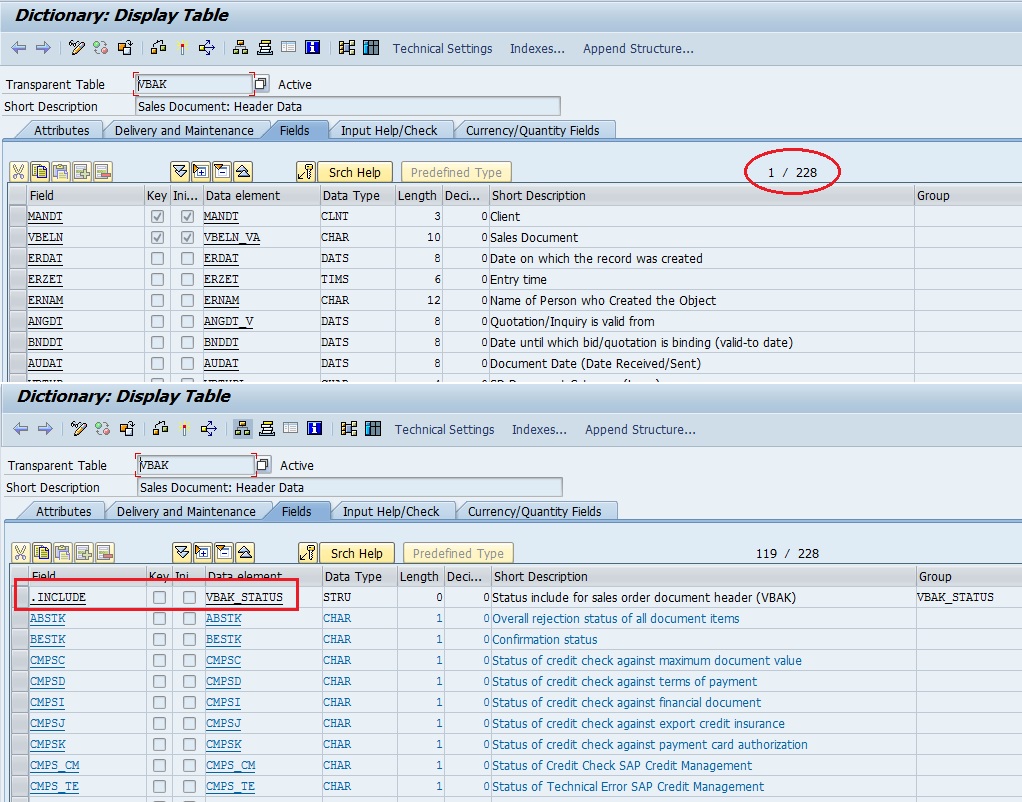Click the Display Object List icon in the 119/228 window
This screenshot has height=802, width=1022.
click(242, 428)
